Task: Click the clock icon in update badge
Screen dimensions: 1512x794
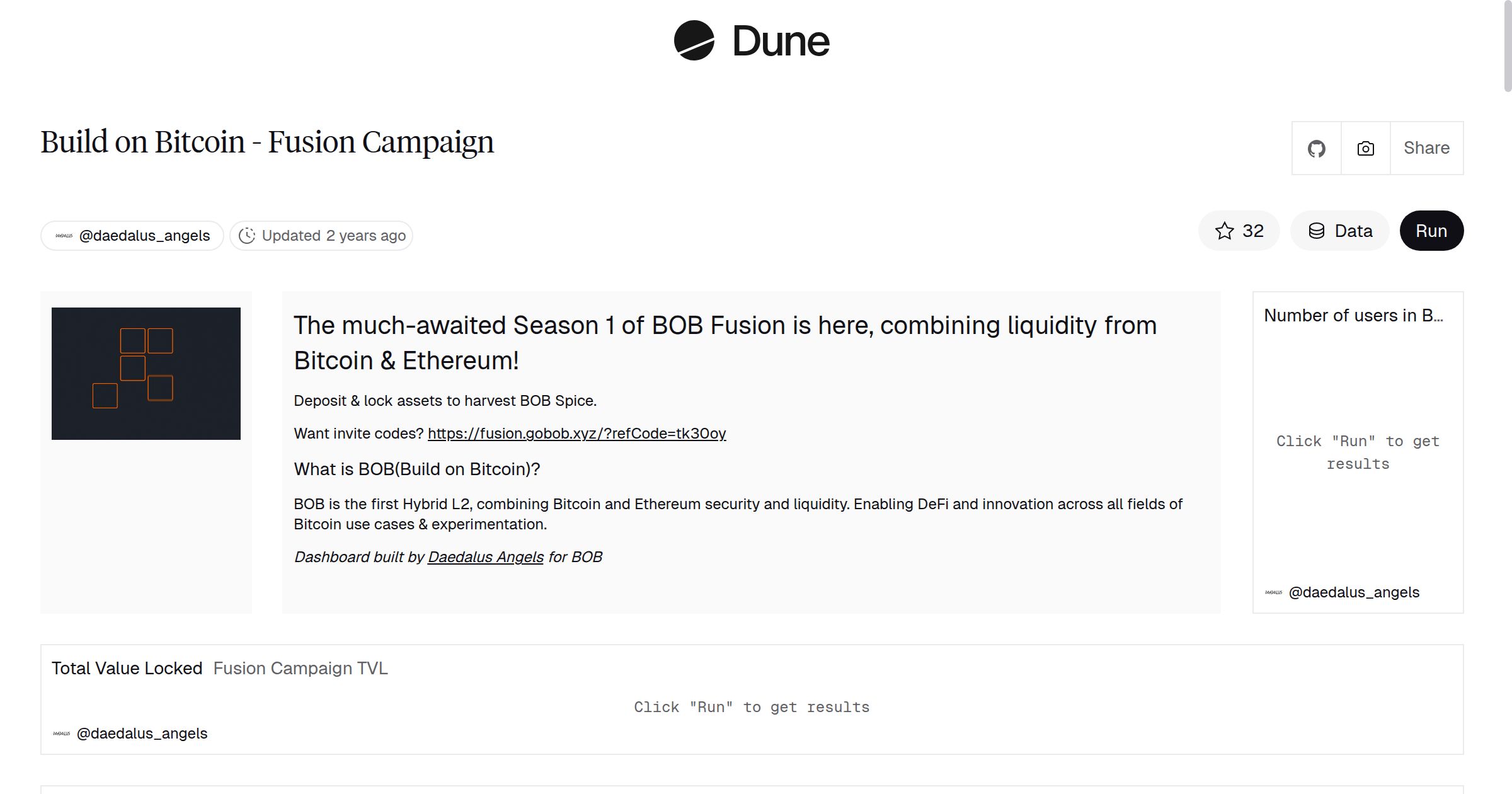Action: (x=248, y=235)
